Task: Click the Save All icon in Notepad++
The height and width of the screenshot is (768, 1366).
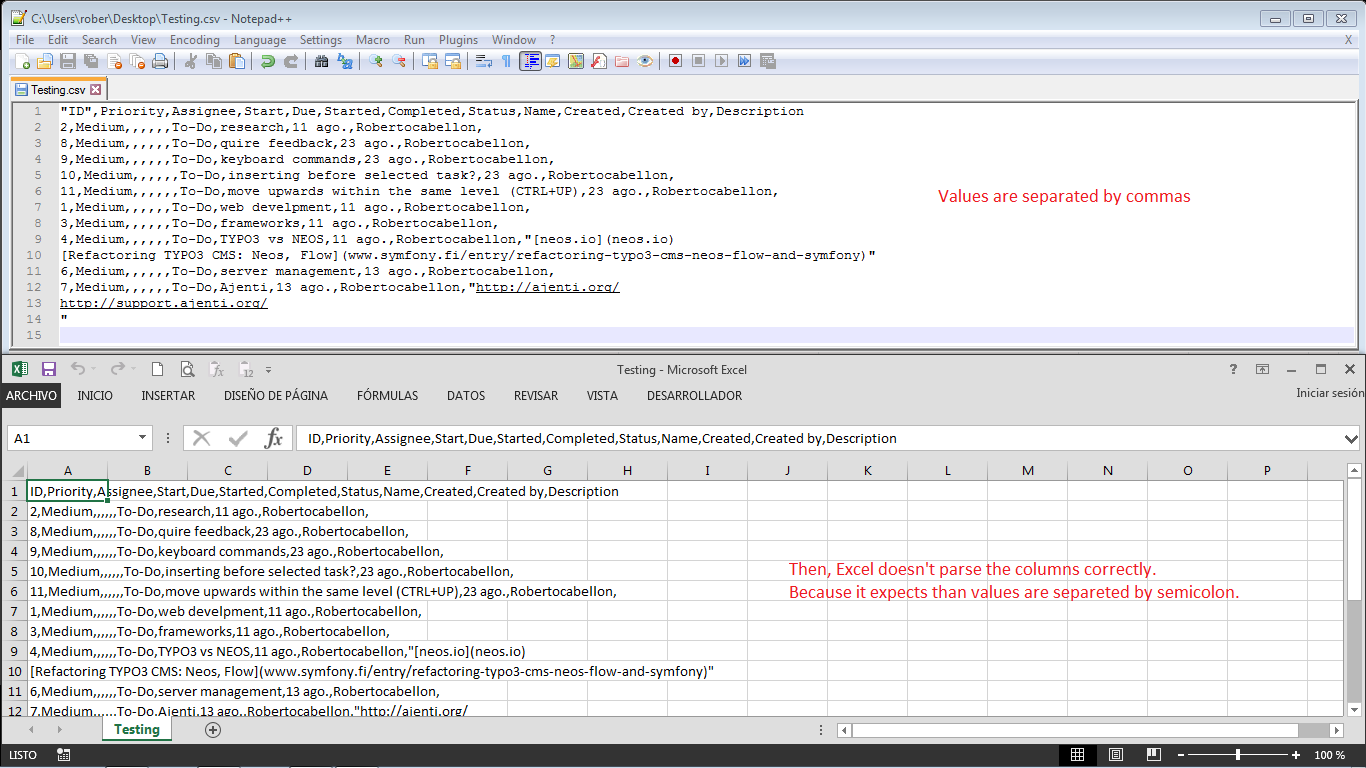Action: click(91, 61)
